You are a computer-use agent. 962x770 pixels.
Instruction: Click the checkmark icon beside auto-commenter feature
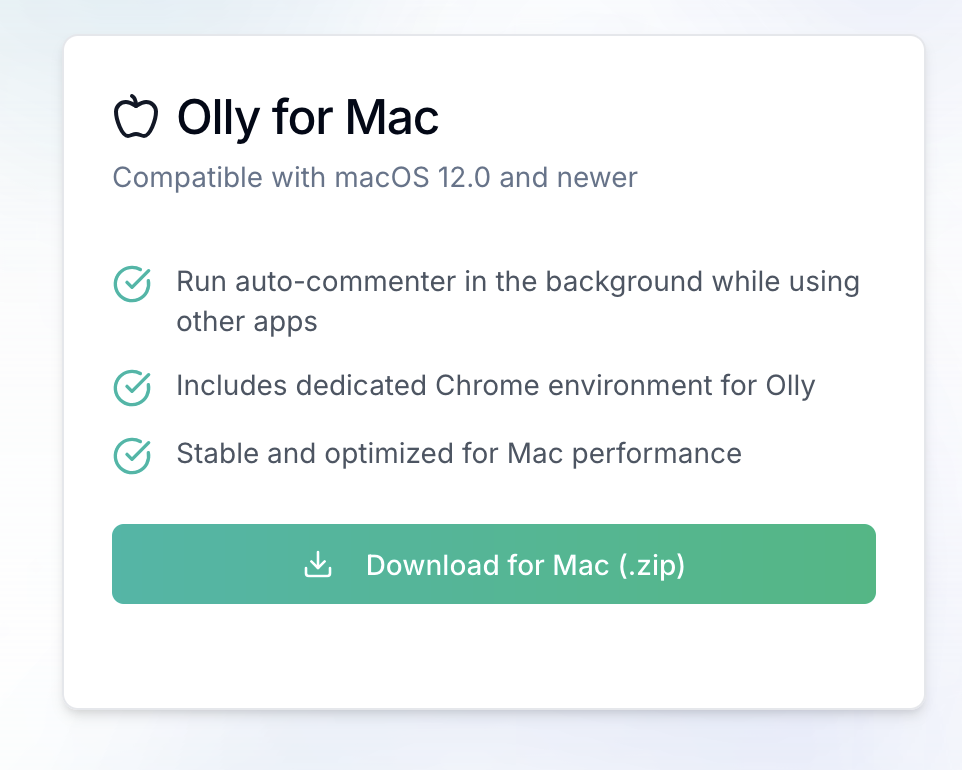(x=132, y=284)
